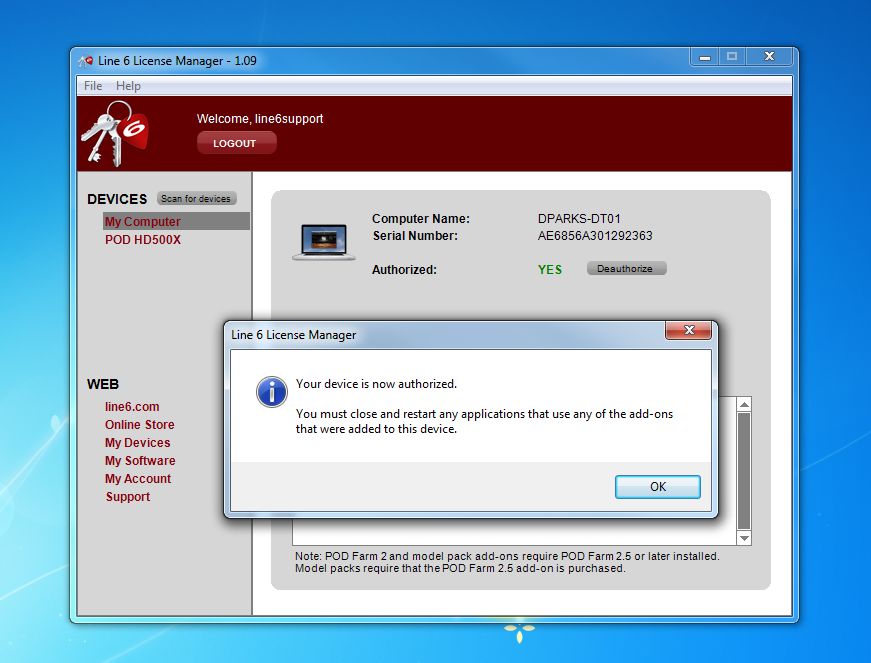The width and height of the screenshot is (871, 663).
Task: Select POD HD500X device
Action: tap(143, 240)
